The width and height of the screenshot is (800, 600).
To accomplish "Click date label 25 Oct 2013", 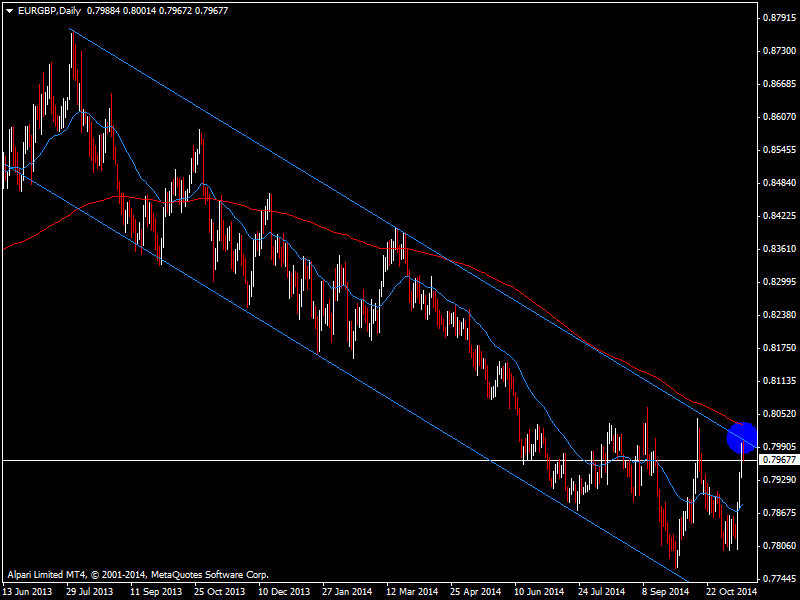I will 219,592.
